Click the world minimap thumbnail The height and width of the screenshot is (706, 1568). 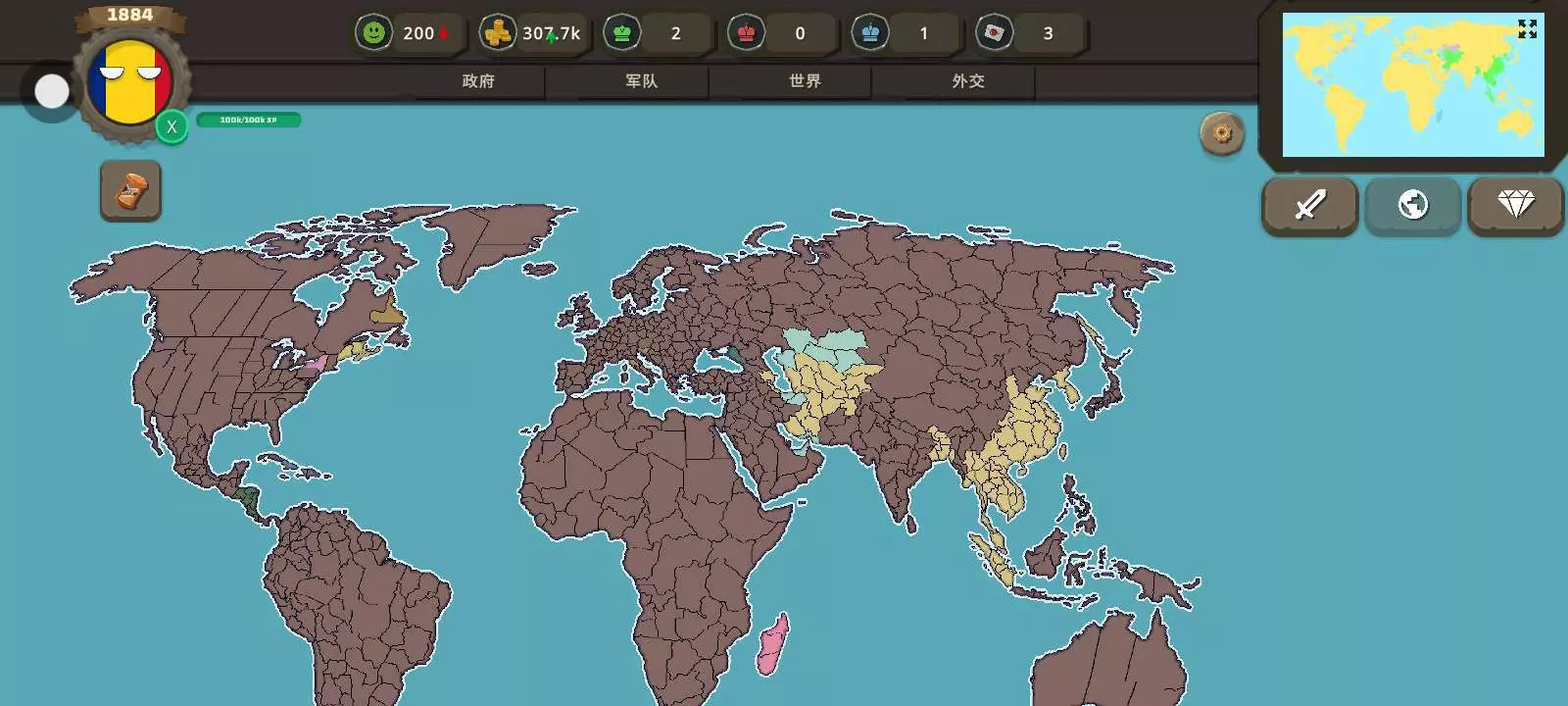1411,88
